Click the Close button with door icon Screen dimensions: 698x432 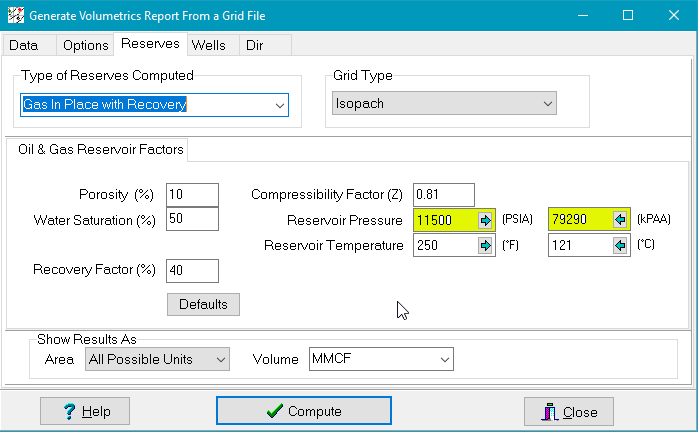tap(569, 411)
